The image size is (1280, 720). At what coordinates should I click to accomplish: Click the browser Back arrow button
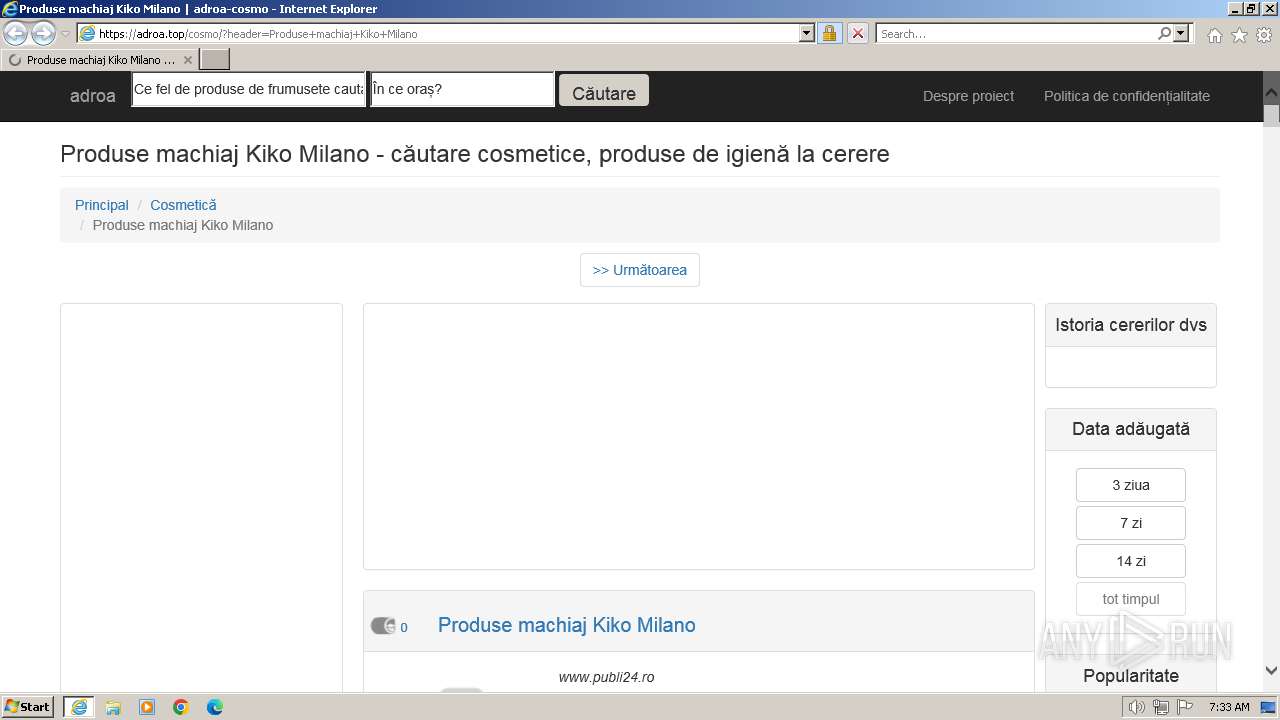(x=16, y=33)
